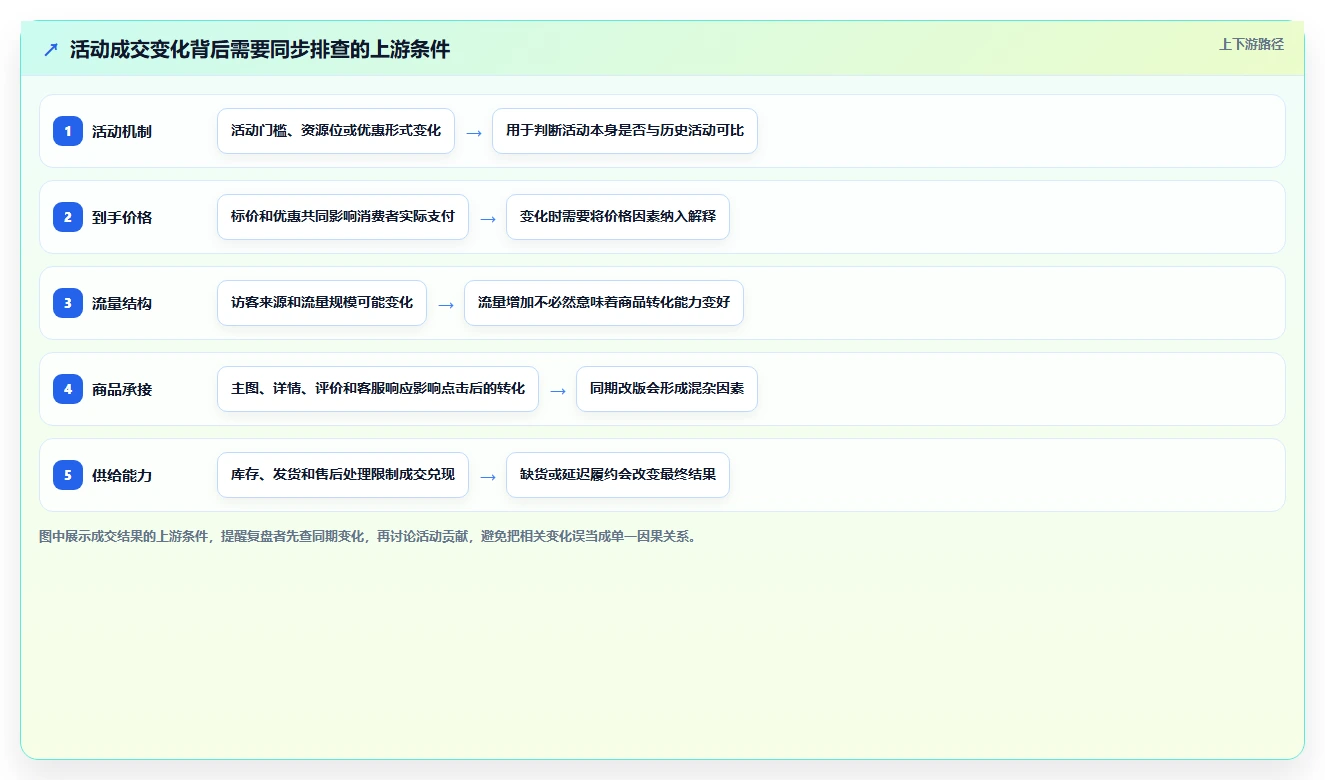The image size is (1325, 780).
Task: Click the number 2 badge for 到手价格
Action: [68, 217]
